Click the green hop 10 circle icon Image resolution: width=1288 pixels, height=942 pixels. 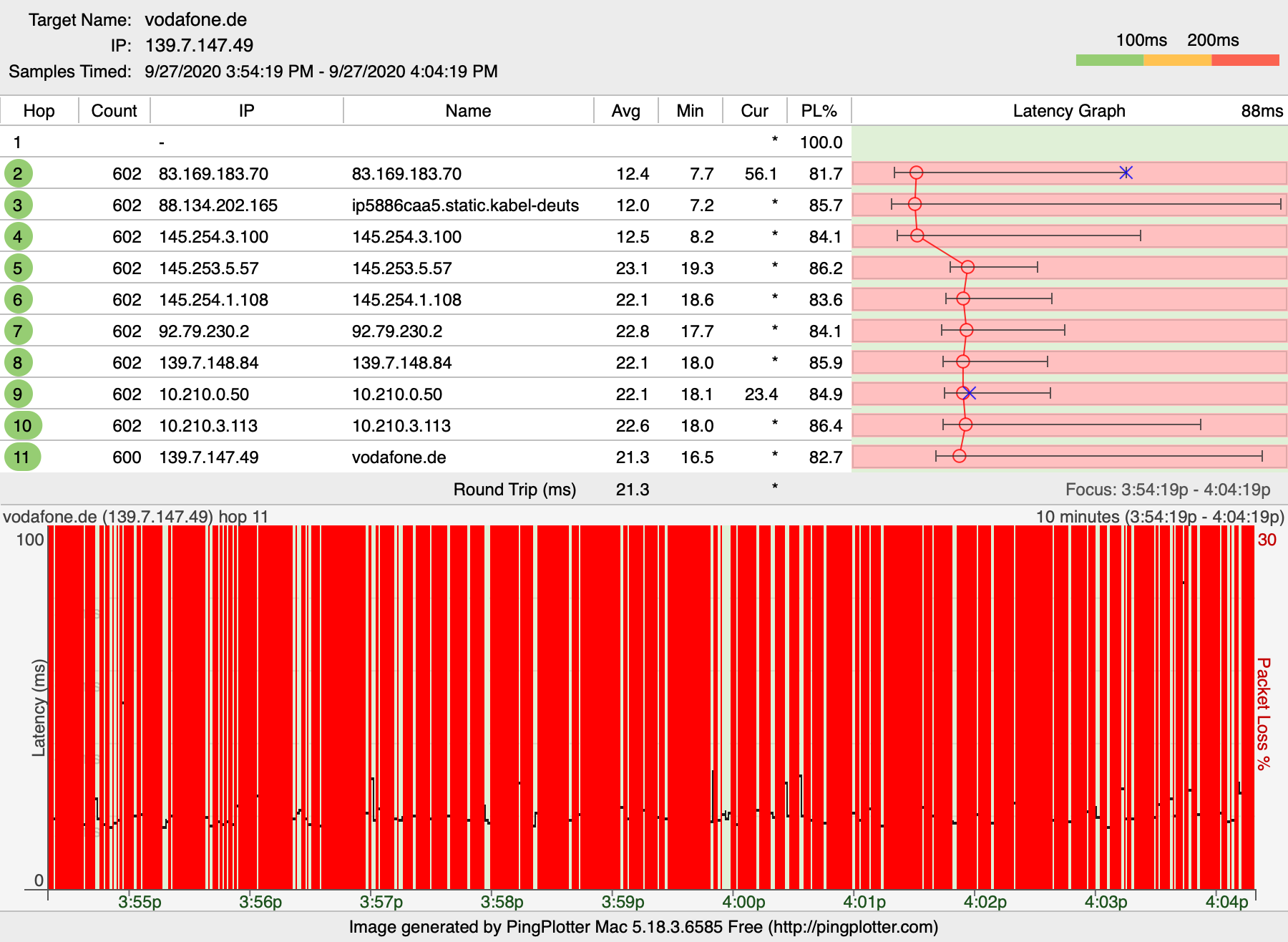click(x=22, y=425)
